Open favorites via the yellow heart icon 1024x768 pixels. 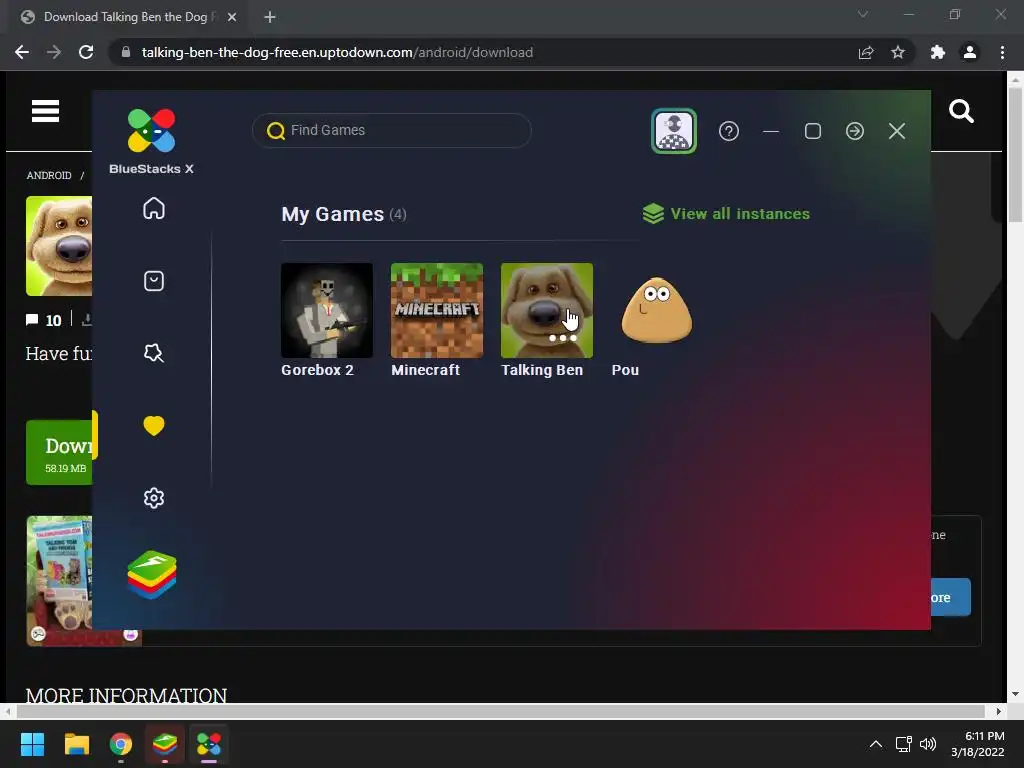[x=153, y=426]
